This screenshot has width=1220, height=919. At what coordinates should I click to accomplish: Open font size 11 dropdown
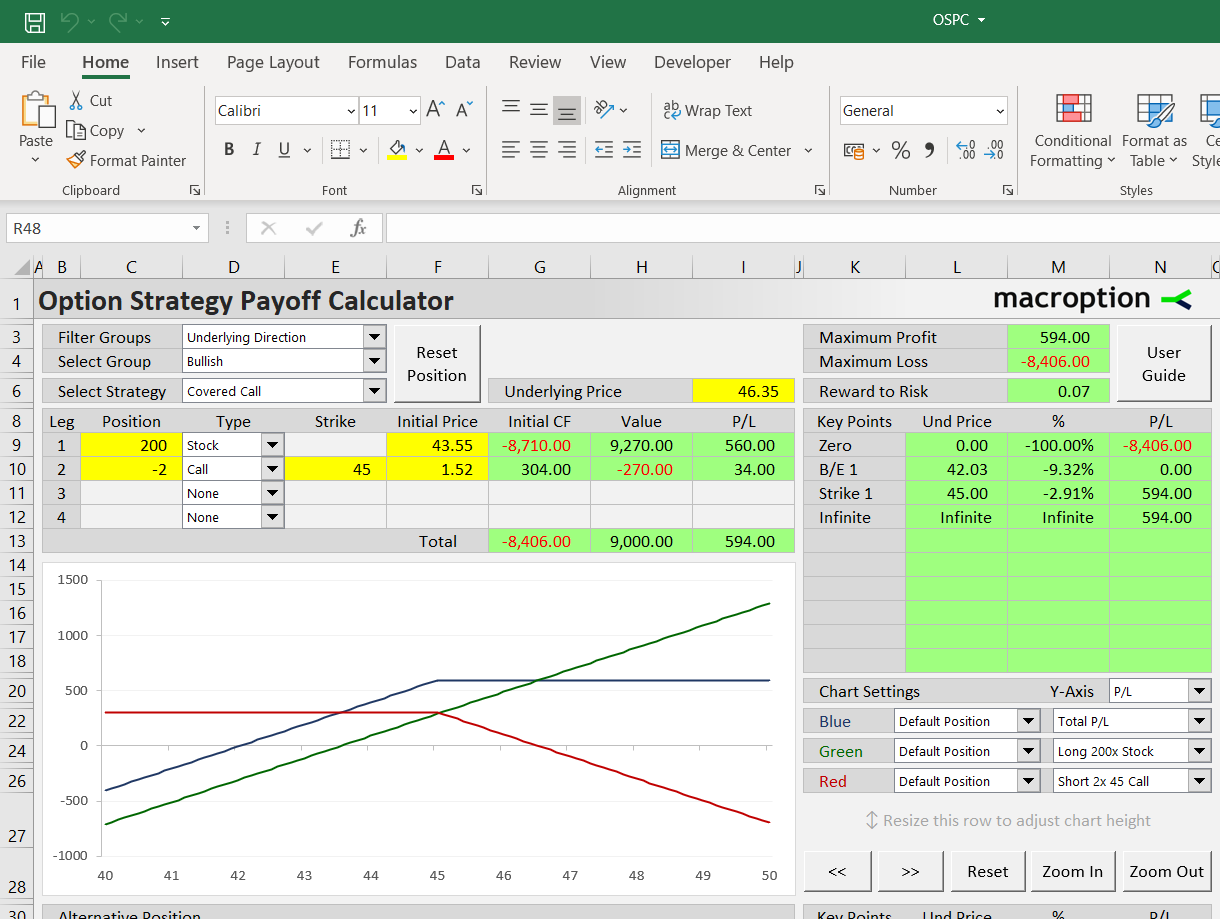[x=413, y=111]
